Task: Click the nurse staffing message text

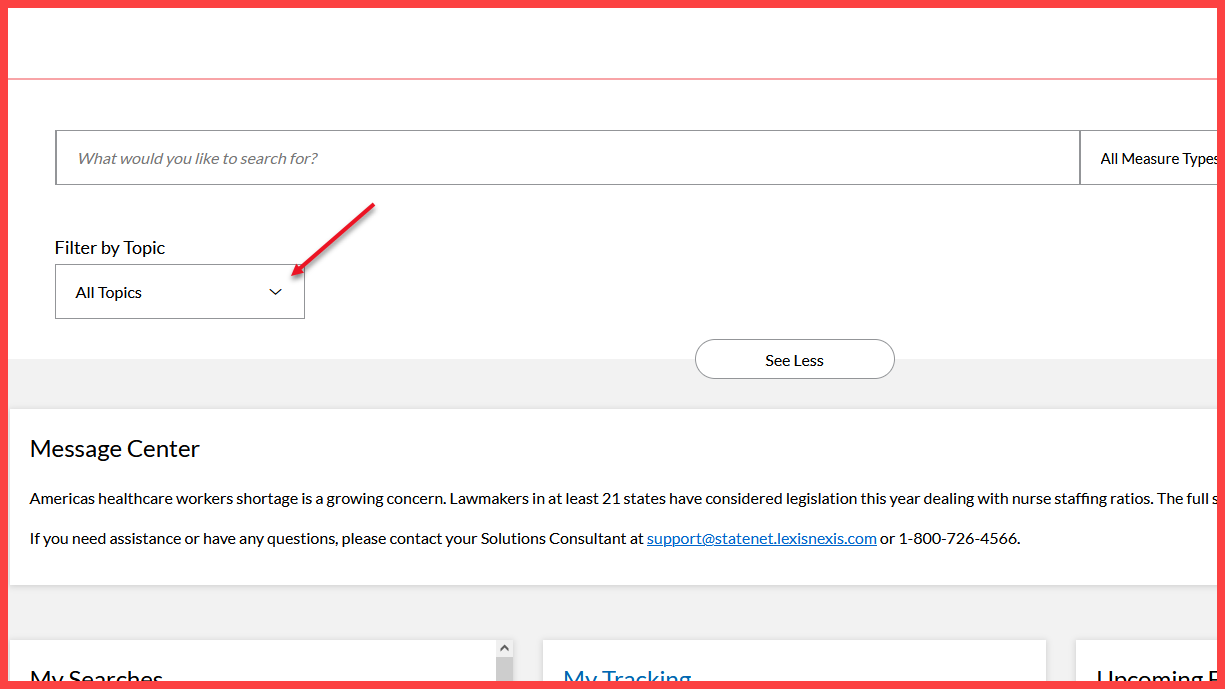Action: tap(500, 497)
